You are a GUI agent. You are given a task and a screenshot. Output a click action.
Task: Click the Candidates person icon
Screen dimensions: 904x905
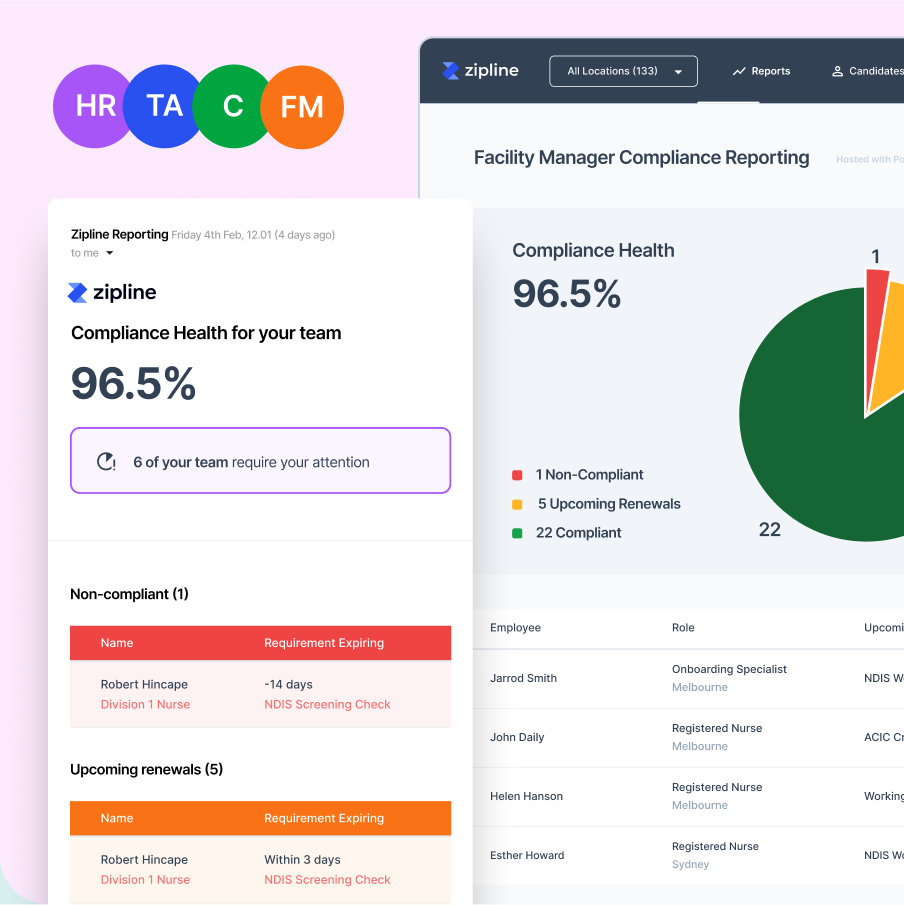pyautogui.click(x=837, y=71)
